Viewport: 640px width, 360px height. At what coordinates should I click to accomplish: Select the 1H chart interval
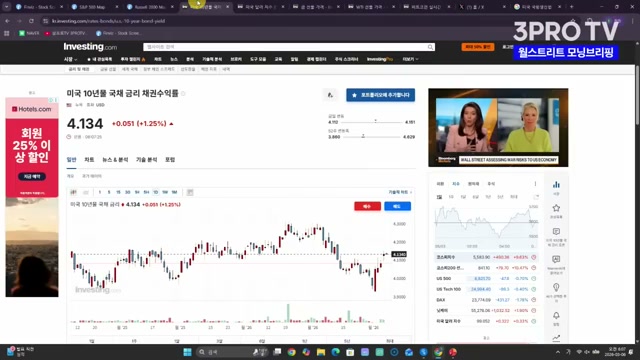pos(137,192)
